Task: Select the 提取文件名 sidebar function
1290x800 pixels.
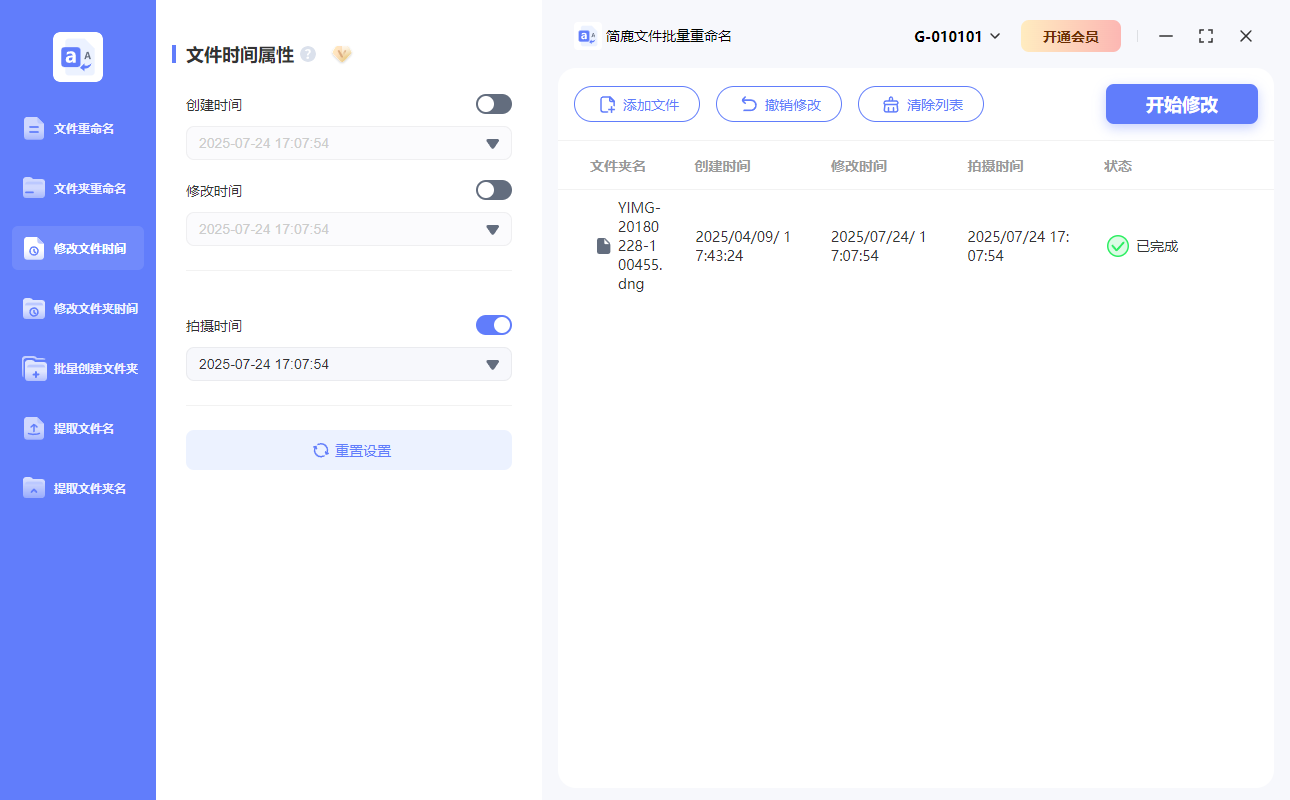Action: 77,428
